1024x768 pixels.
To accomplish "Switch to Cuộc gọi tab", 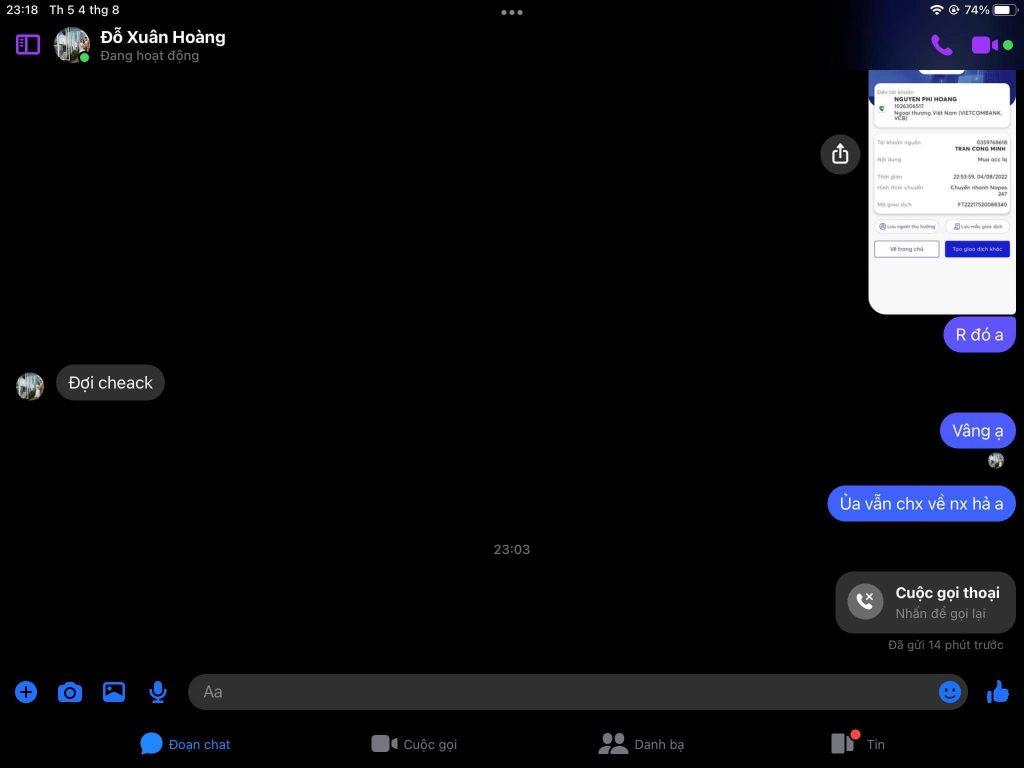I will click(x=414, y=744).
